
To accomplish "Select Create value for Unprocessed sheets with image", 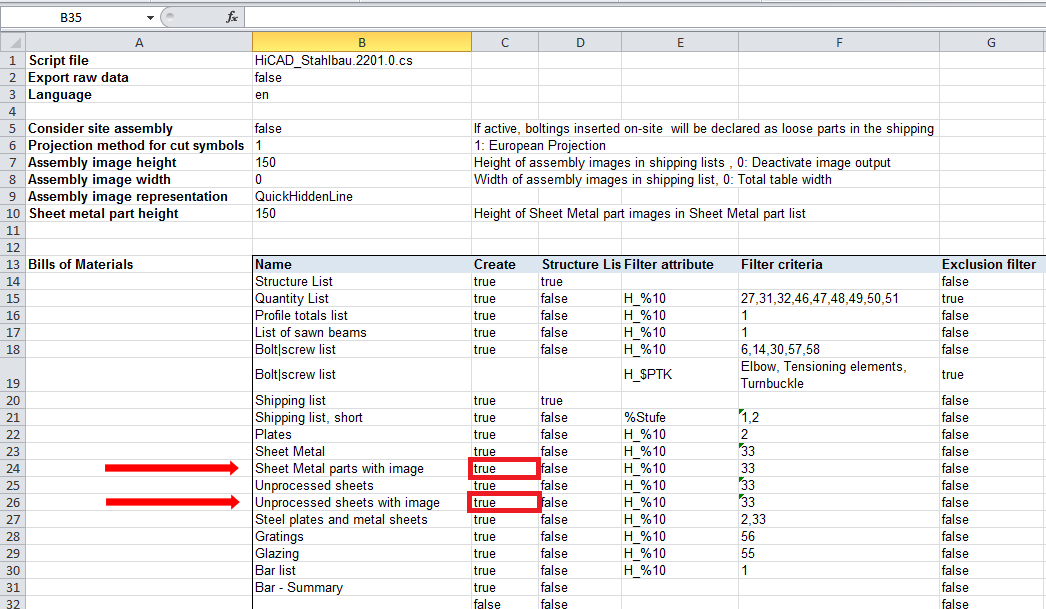I will 504,502.
